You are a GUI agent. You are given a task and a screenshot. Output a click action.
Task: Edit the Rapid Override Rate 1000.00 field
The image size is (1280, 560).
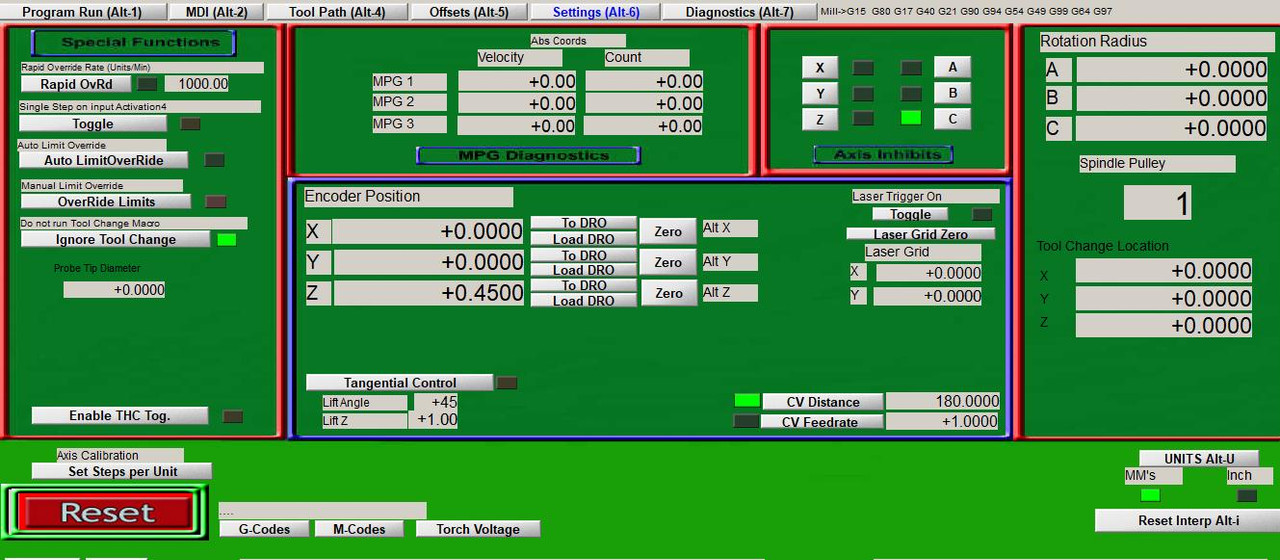197,84
